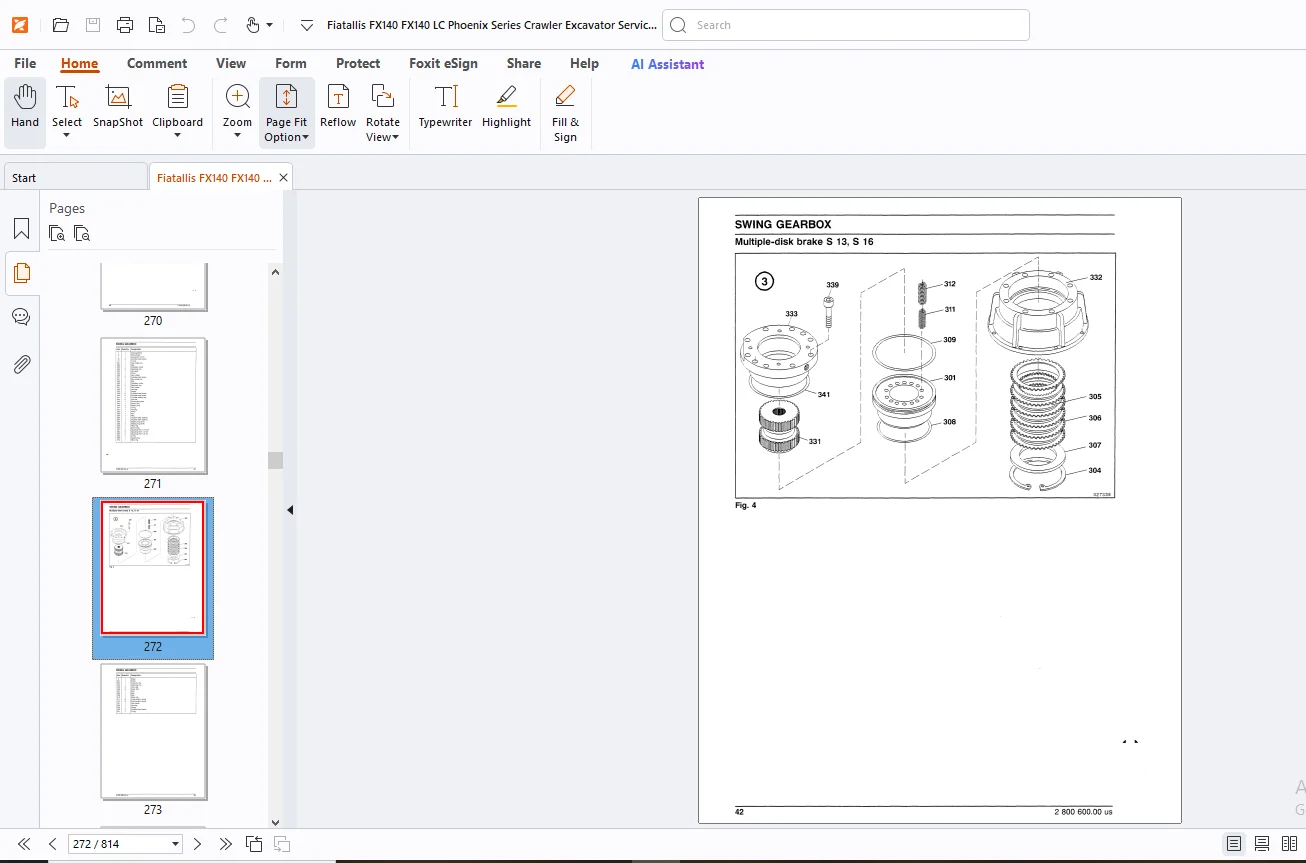The width and height of the screenshot is (1306, 863).
Task: Open the Customize Quick Access toolbar arrow
Action: click(307, 25)
